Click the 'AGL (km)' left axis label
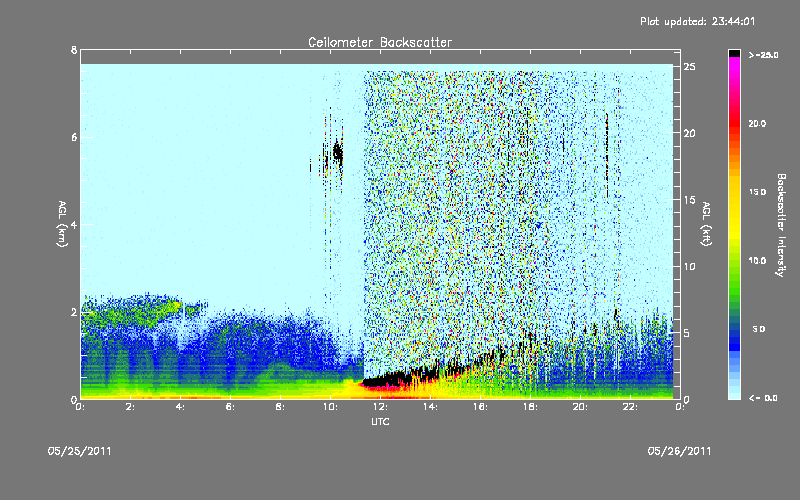The width and height of the screenshot is (800, 500). pyautogui.click(x=62, y=224)
